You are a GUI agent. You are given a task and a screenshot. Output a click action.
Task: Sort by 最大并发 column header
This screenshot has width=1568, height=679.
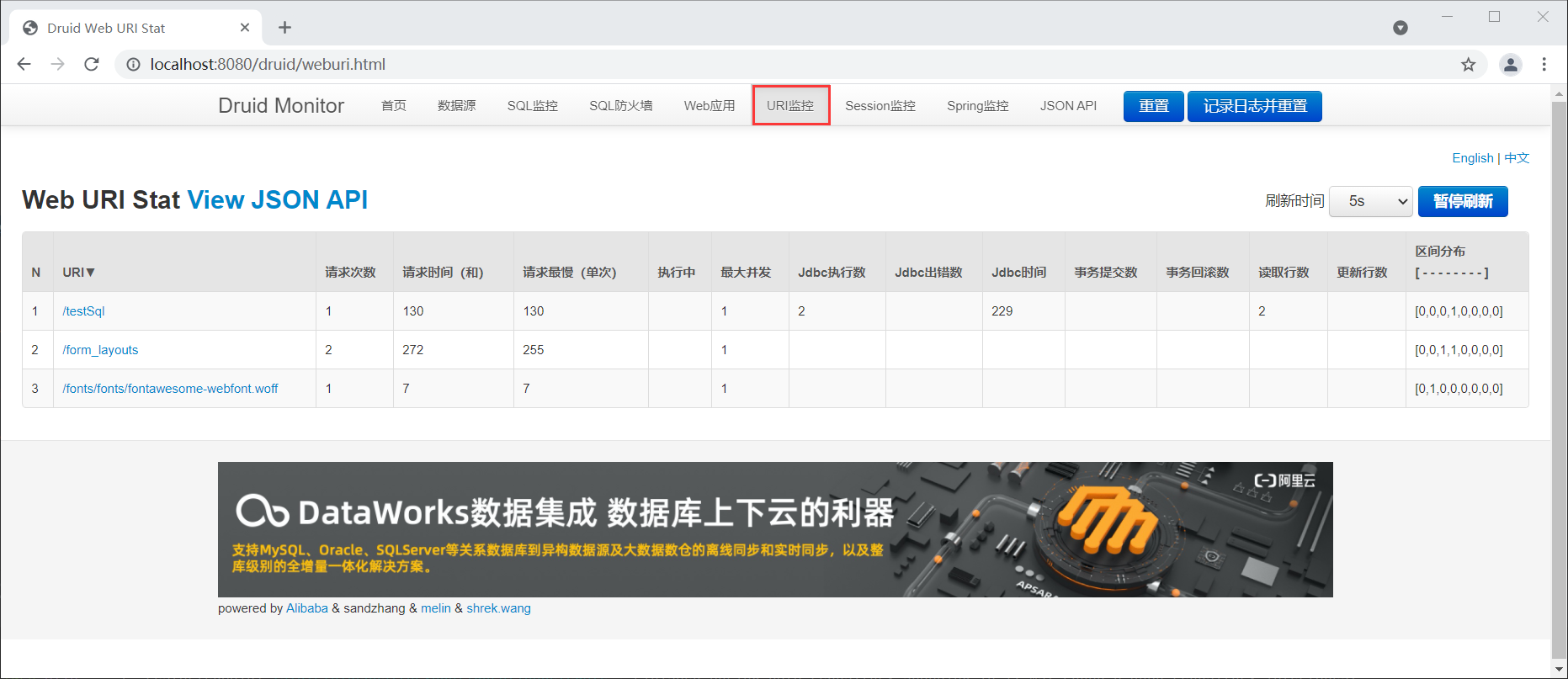point(747,273)
